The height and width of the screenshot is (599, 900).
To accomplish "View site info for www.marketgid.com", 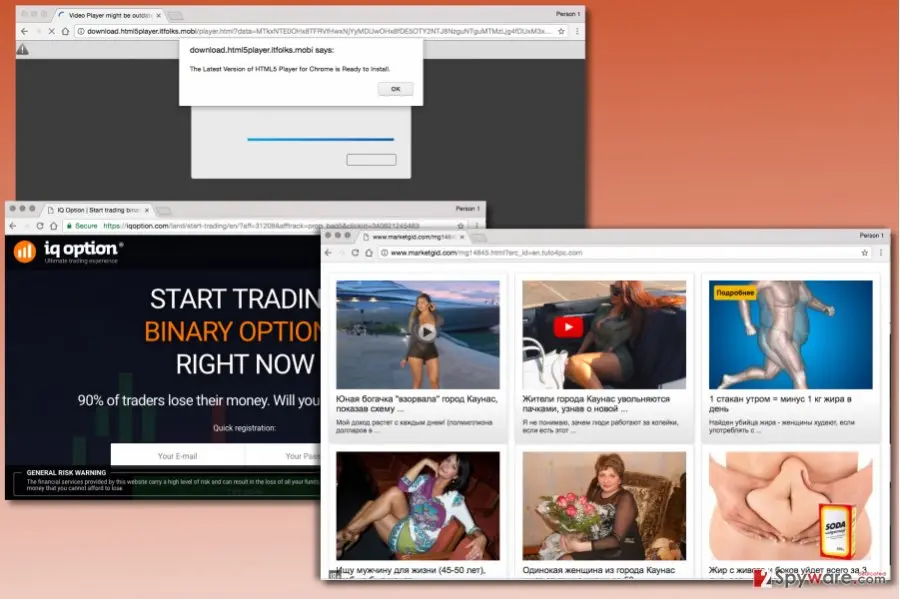I will click(x=384, y=253).
